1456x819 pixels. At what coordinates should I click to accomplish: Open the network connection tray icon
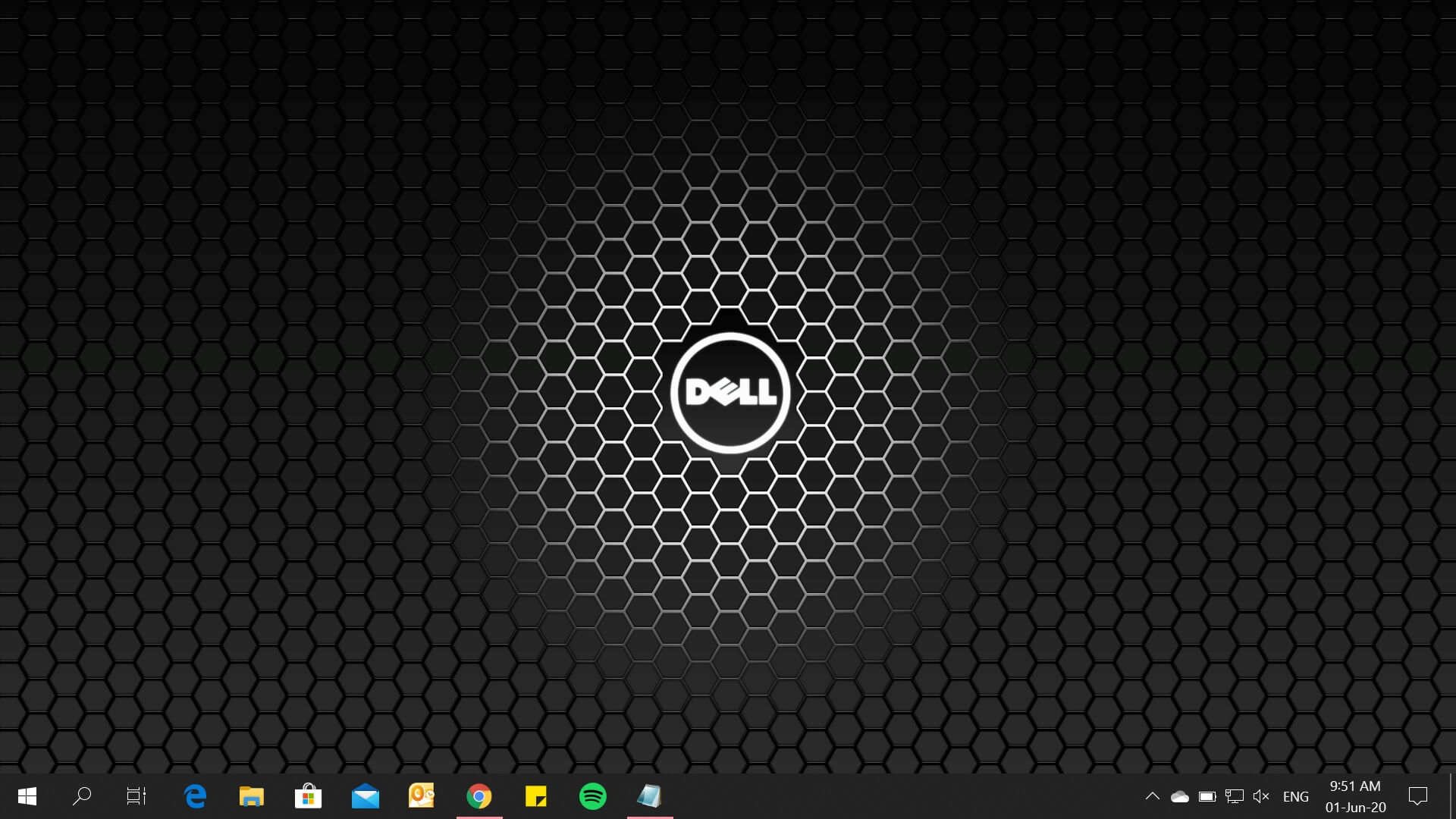pyautogui.click(x=1235, y=796)
